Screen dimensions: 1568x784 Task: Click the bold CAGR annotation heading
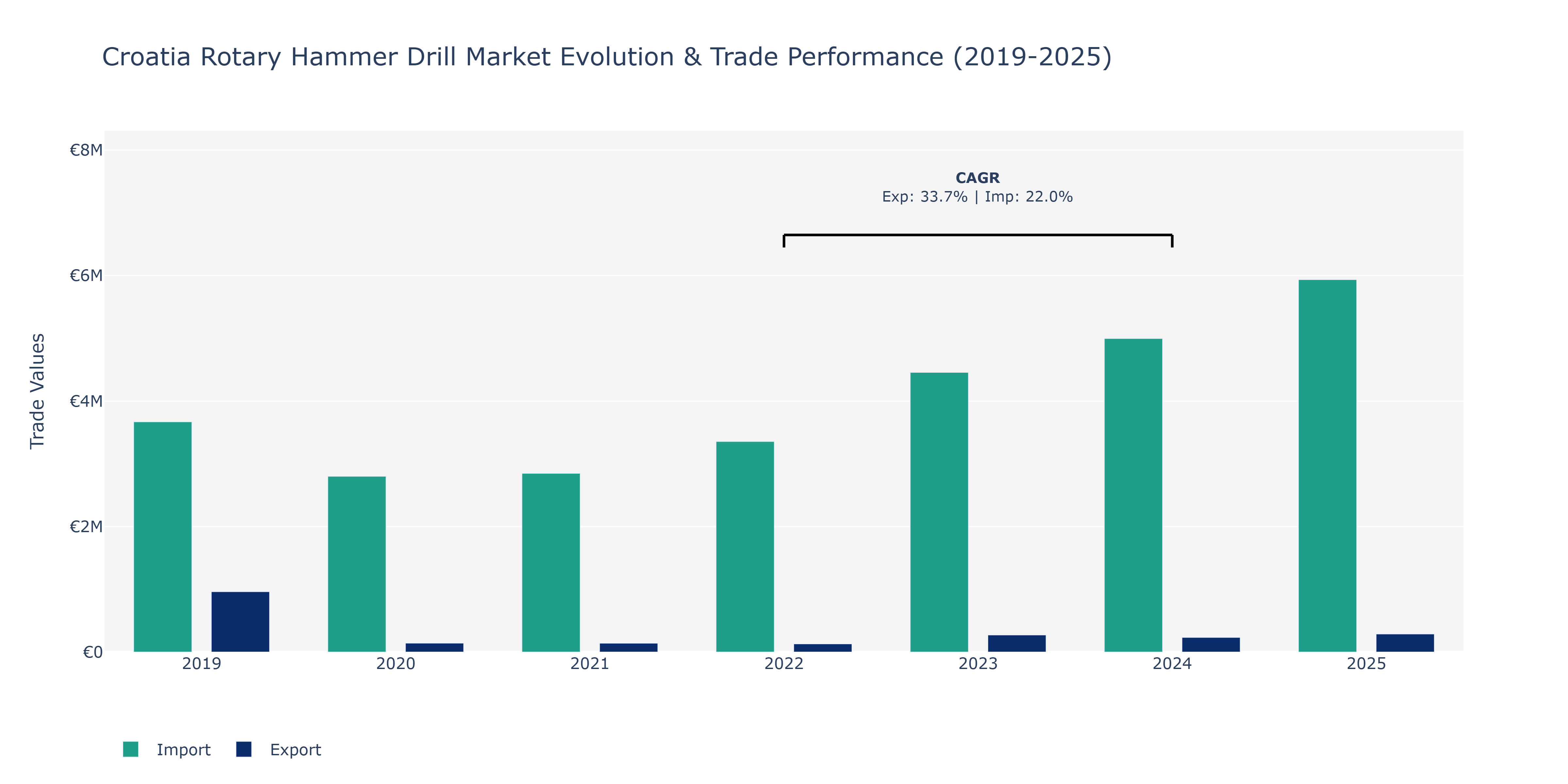(x=978, y=178)
